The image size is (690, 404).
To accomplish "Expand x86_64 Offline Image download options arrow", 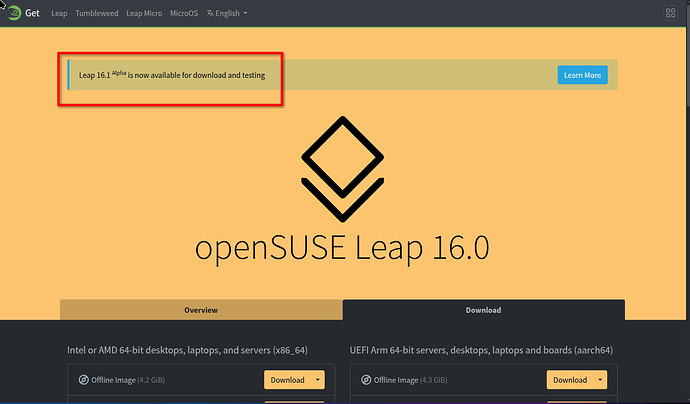I will 318,380.
